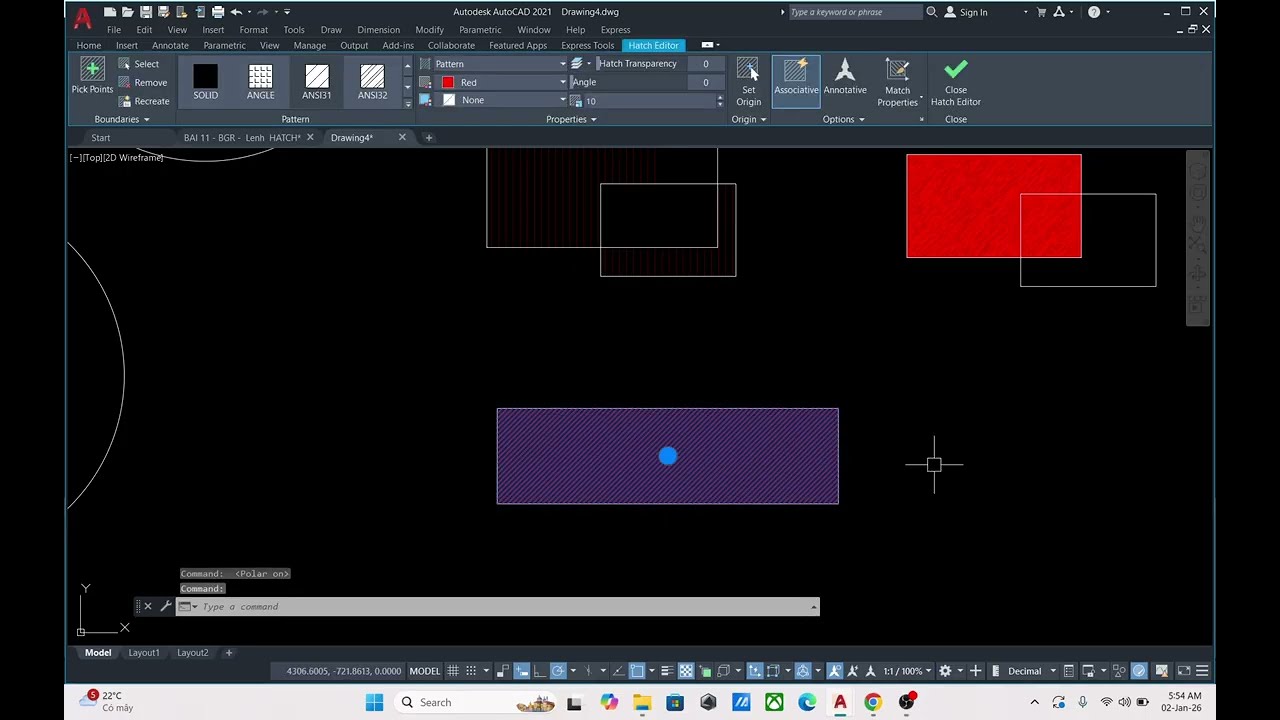Click the workspace switching gear icon
The width and height of the screenshot is (1280, 720).
[945, 671]
